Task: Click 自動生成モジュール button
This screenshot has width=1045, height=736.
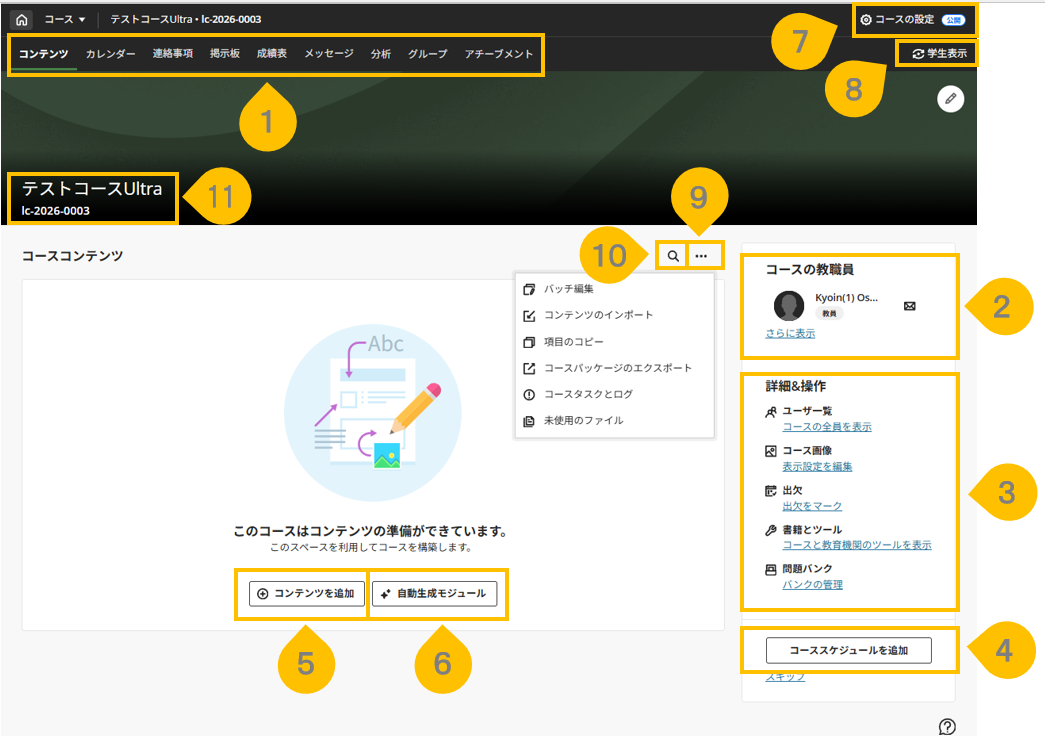Action: [435, 593]
